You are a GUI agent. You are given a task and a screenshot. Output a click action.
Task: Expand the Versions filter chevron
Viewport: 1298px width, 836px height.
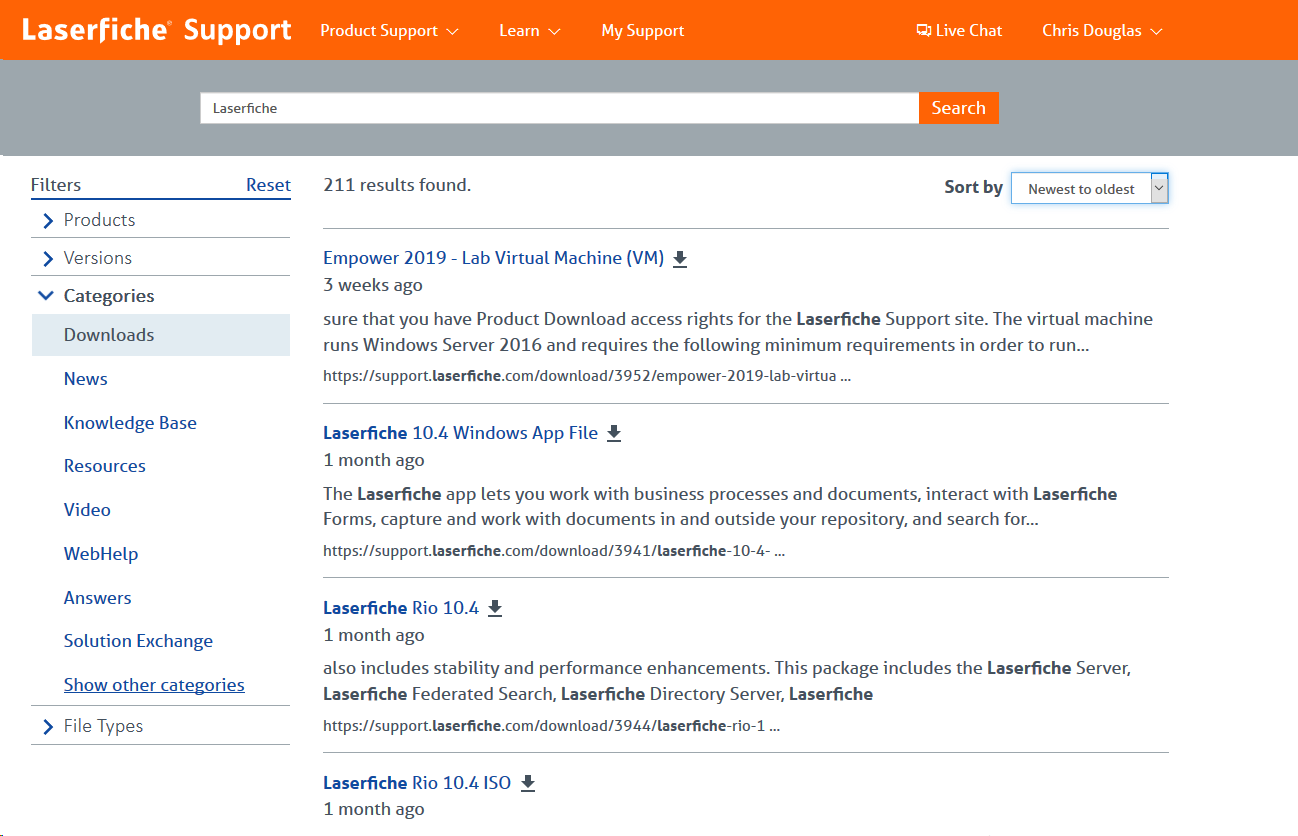point(47,258)
